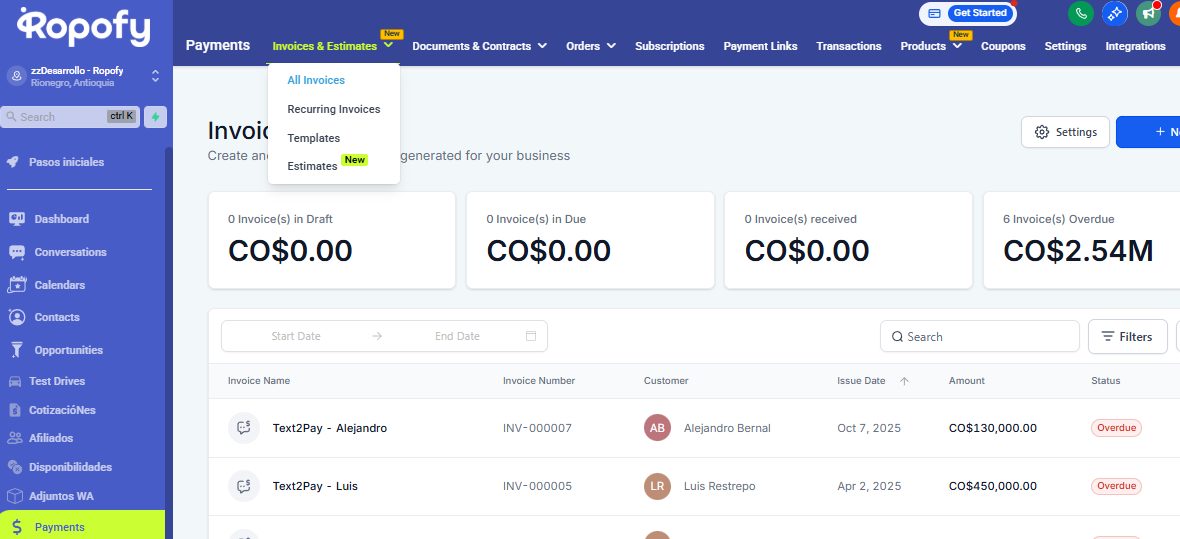1180x539 pixels.
Task: Click the lightning bolt quick actions icon
Action: point(155,117)
